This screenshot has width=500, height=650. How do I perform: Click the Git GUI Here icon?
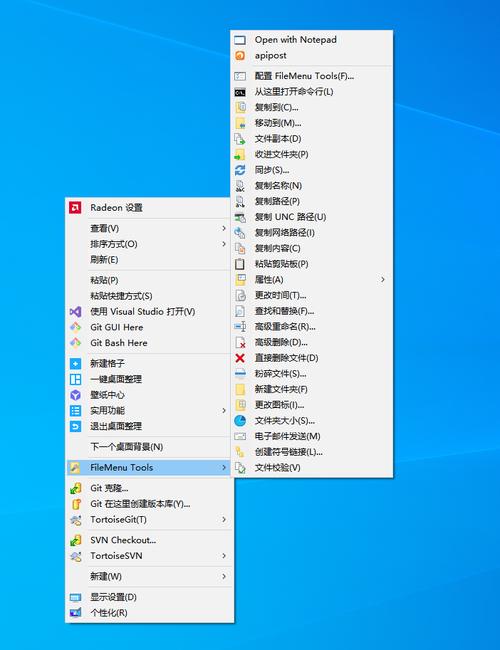point(75,327)
